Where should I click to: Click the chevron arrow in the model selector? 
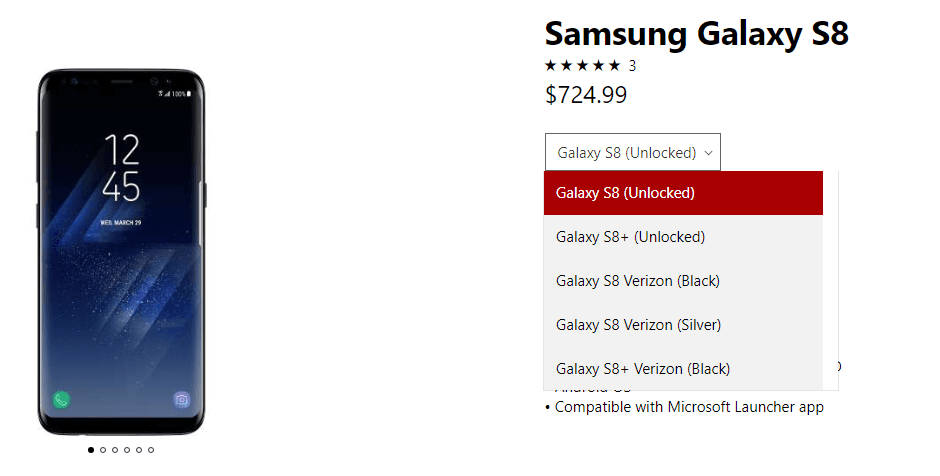click(708, 153)
